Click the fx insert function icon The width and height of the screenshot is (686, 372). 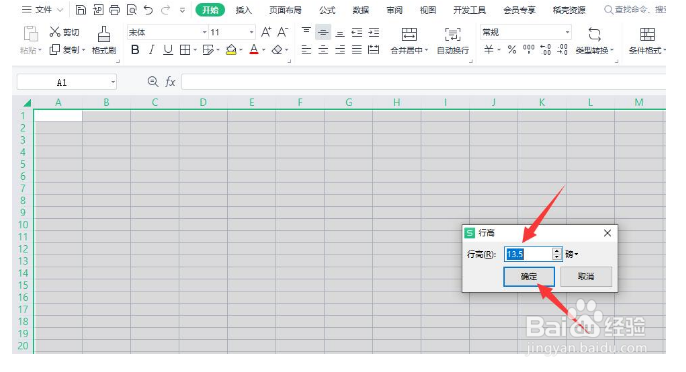pyautogui.click(x=170, y=81)
